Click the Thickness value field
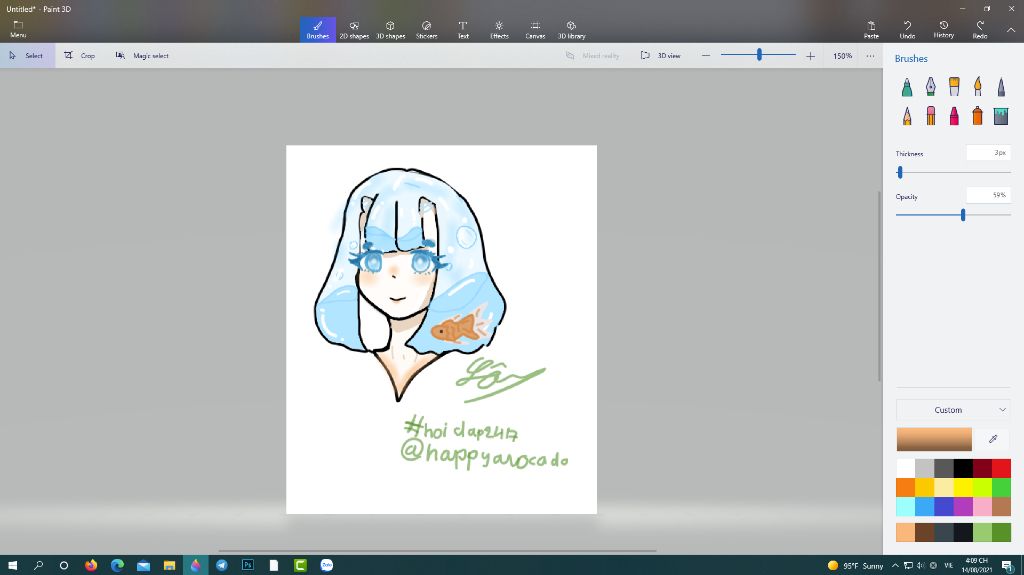Screen dimensions: 1024x575 [989, 153]
